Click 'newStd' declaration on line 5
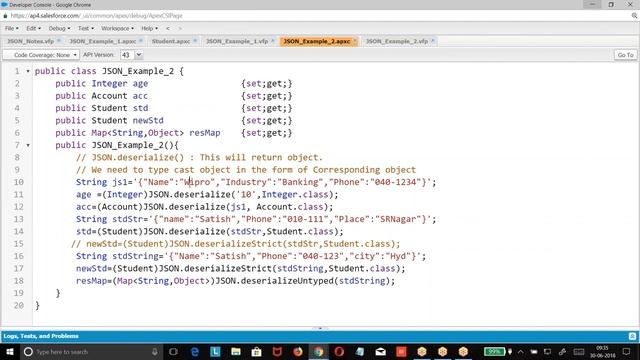The height and width of the screenshot is (360, 640). point(148,120)
